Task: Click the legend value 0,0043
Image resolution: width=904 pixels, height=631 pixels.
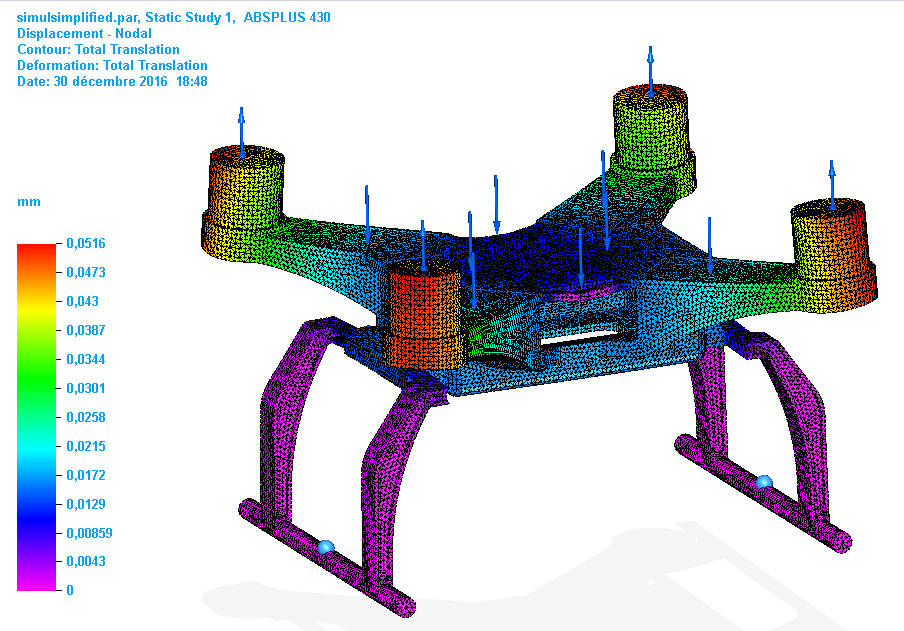Action: pos(86,561)
